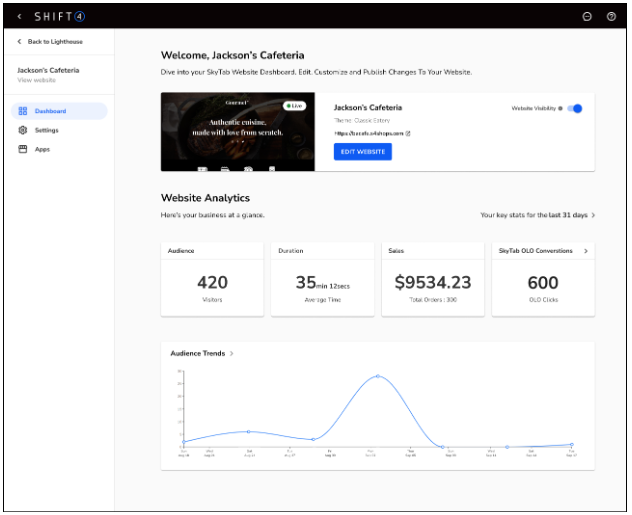Click the highest peak point on the chart
This screenshot has height=515, width=632.
click(377, 376)
